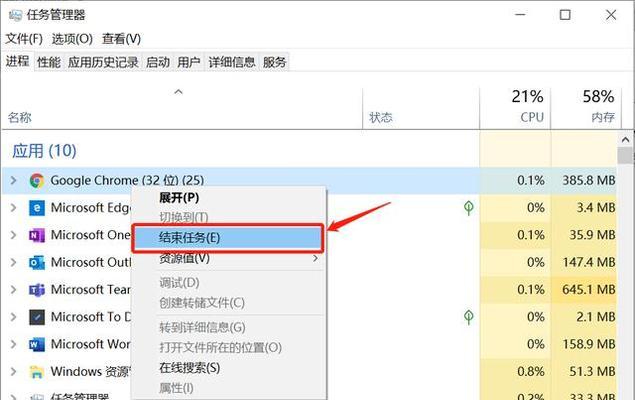Click the 2.1 MB memory value

596,317
